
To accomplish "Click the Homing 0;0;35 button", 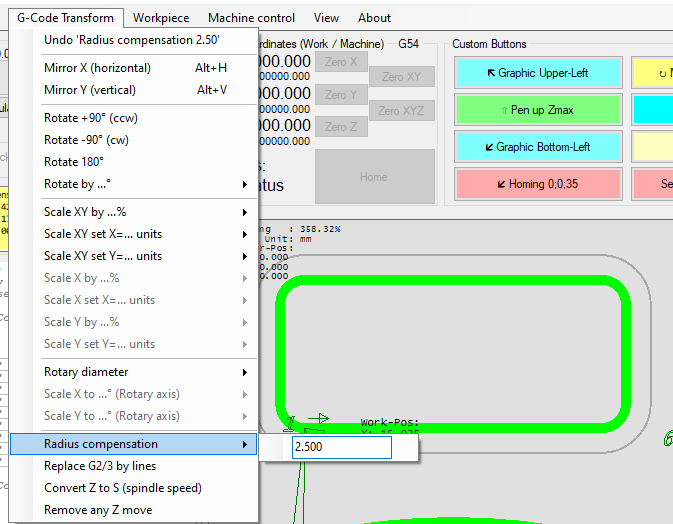I will pyautogui.click(x=538, y=184).
